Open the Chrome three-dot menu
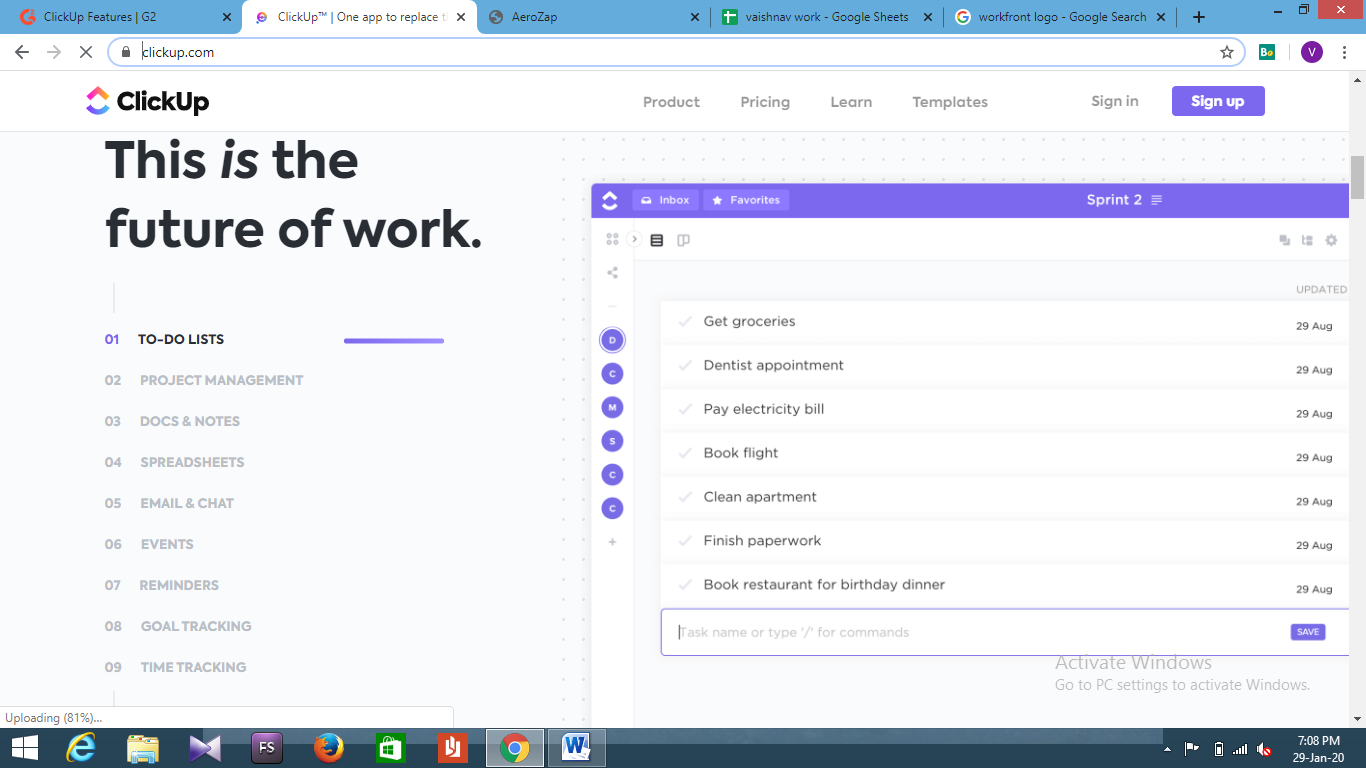Image resolution: width=1366 pixels, height=768 pixels. click(x=1347, y=52)
